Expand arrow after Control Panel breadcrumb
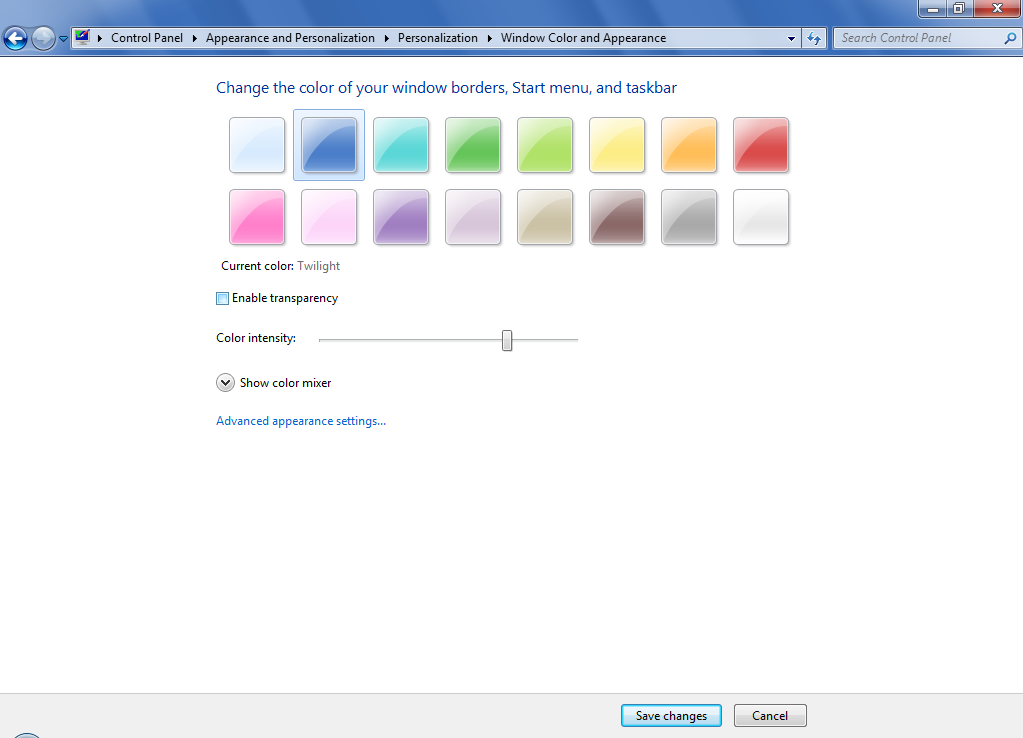 (x=194, y=38)
